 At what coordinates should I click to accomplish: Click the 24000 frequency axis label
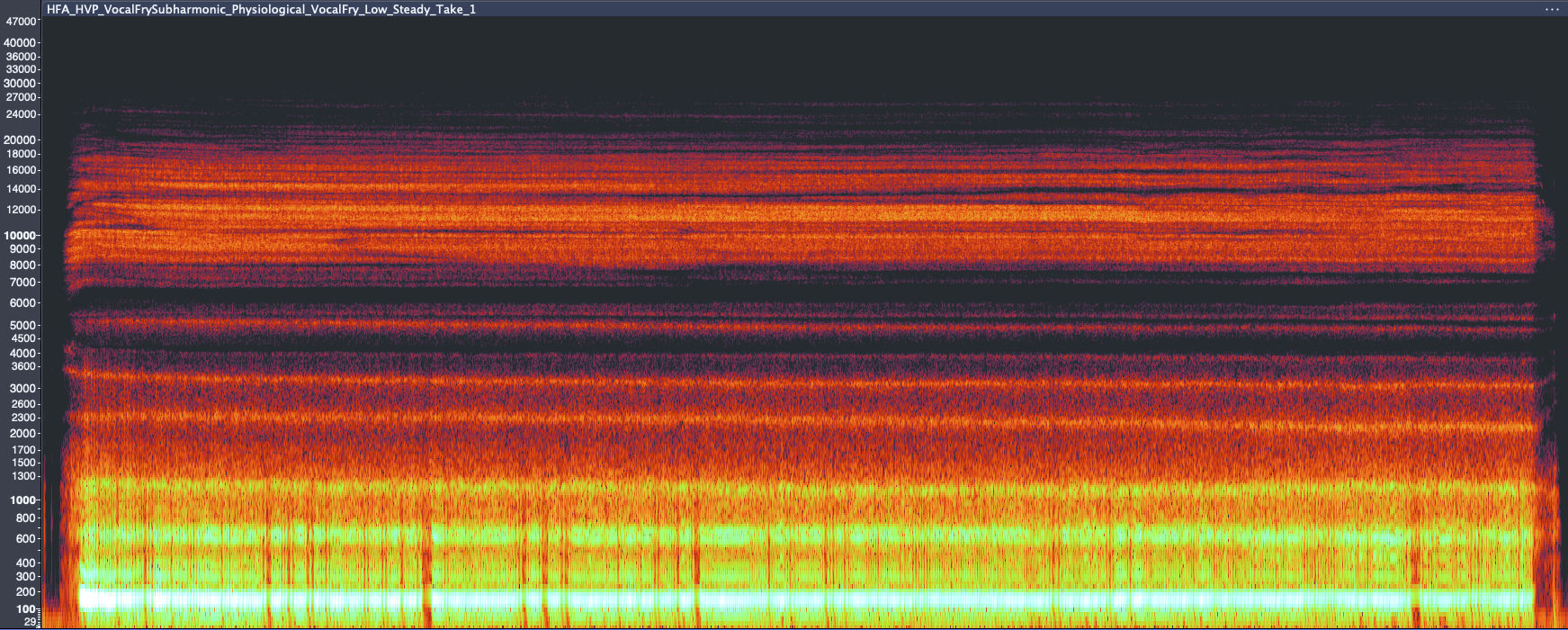tap(21, 115)
